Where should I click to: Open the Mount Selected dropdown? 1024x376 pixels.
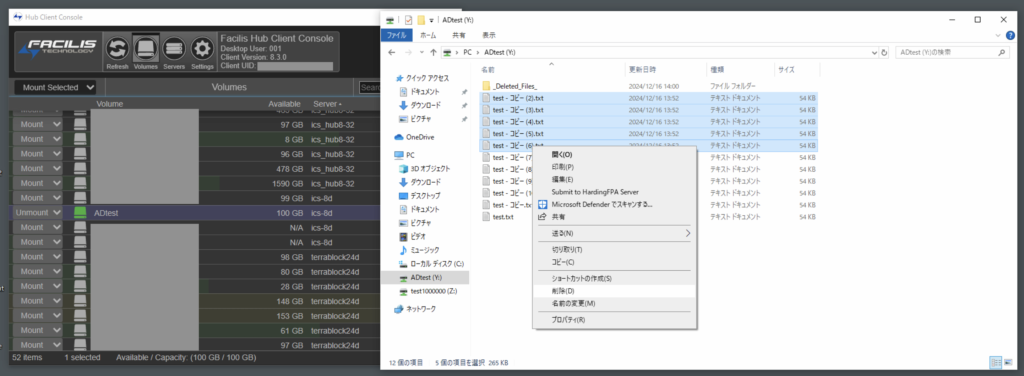point(56,87)
